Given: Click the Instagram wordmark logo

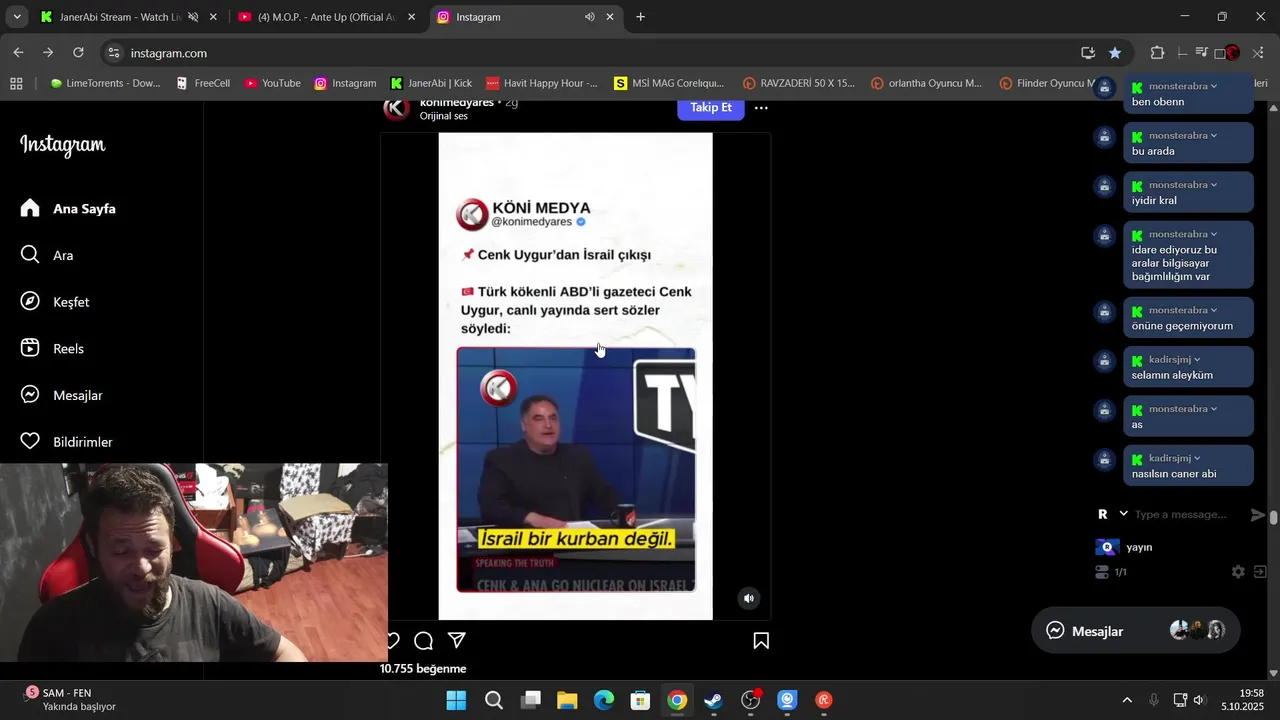Looking at the screenshot, I should (x=62, y=145).
